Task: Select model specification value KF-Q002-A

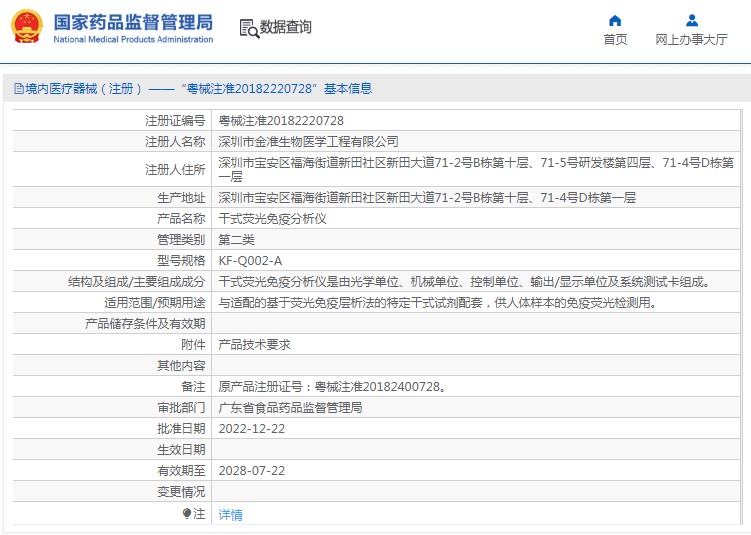Action: click(x=250, y=261)
